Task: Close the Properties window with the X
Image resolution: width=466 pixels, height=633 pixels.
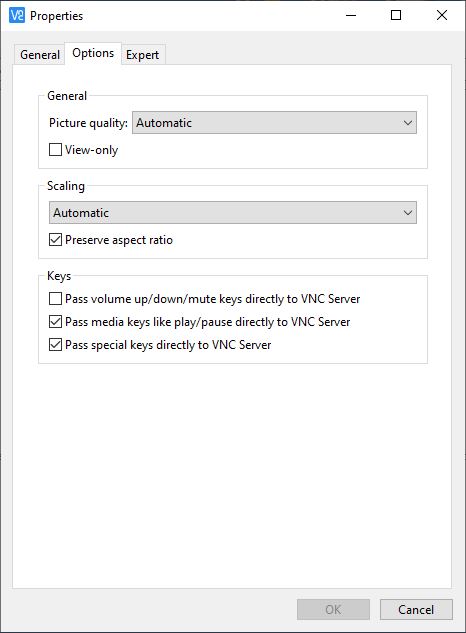Action: 442,15
